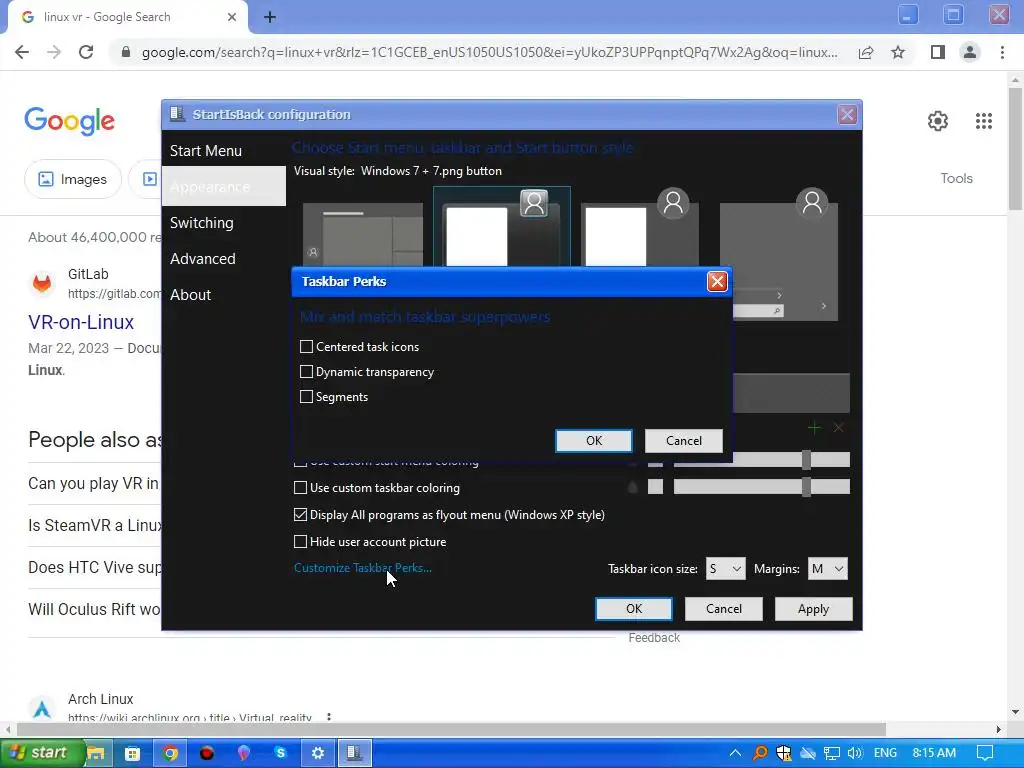Open Chrome profile avatar

(970, 52)
